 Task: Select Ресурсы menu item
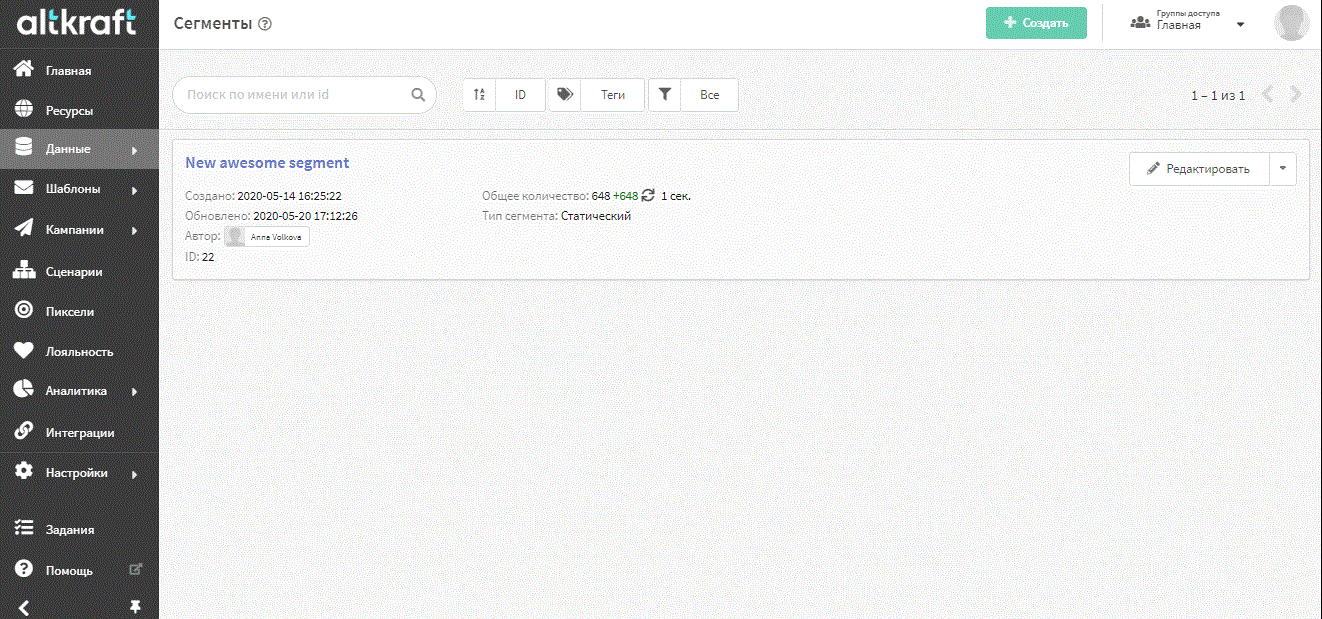tap(69, 111)
